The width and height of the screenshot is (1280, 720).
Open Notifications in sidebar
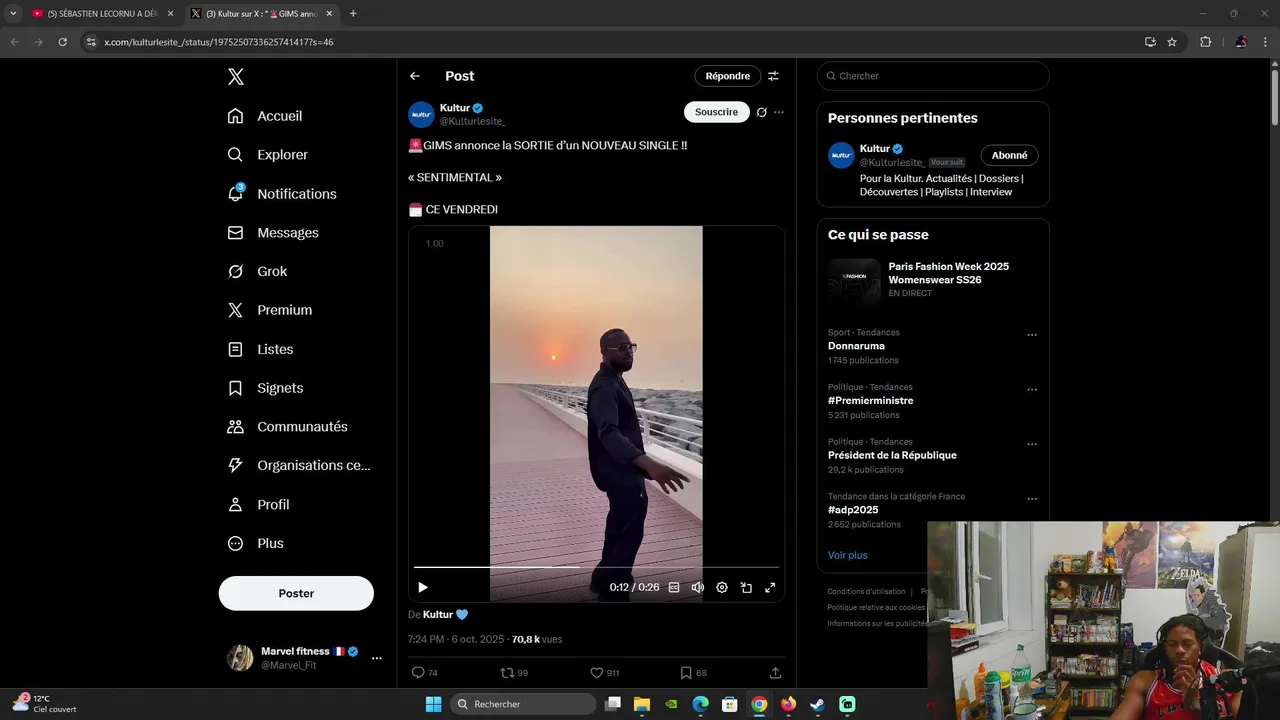pos(282,194)
